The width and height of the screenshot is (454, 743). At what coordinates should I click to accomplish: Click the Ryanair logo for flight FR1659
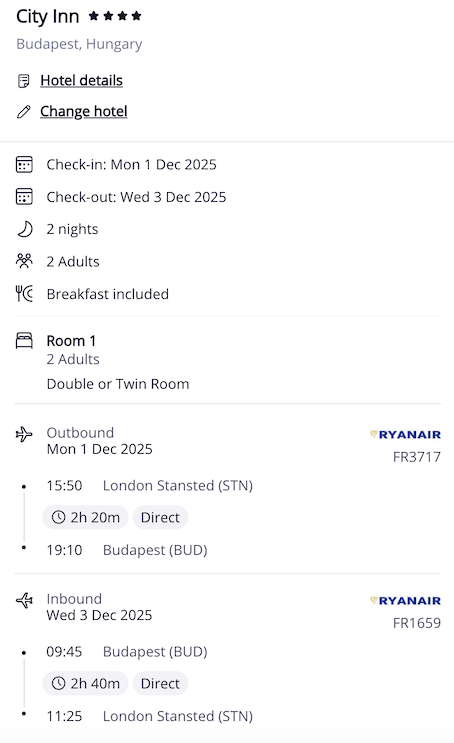[x=405, y=601]
